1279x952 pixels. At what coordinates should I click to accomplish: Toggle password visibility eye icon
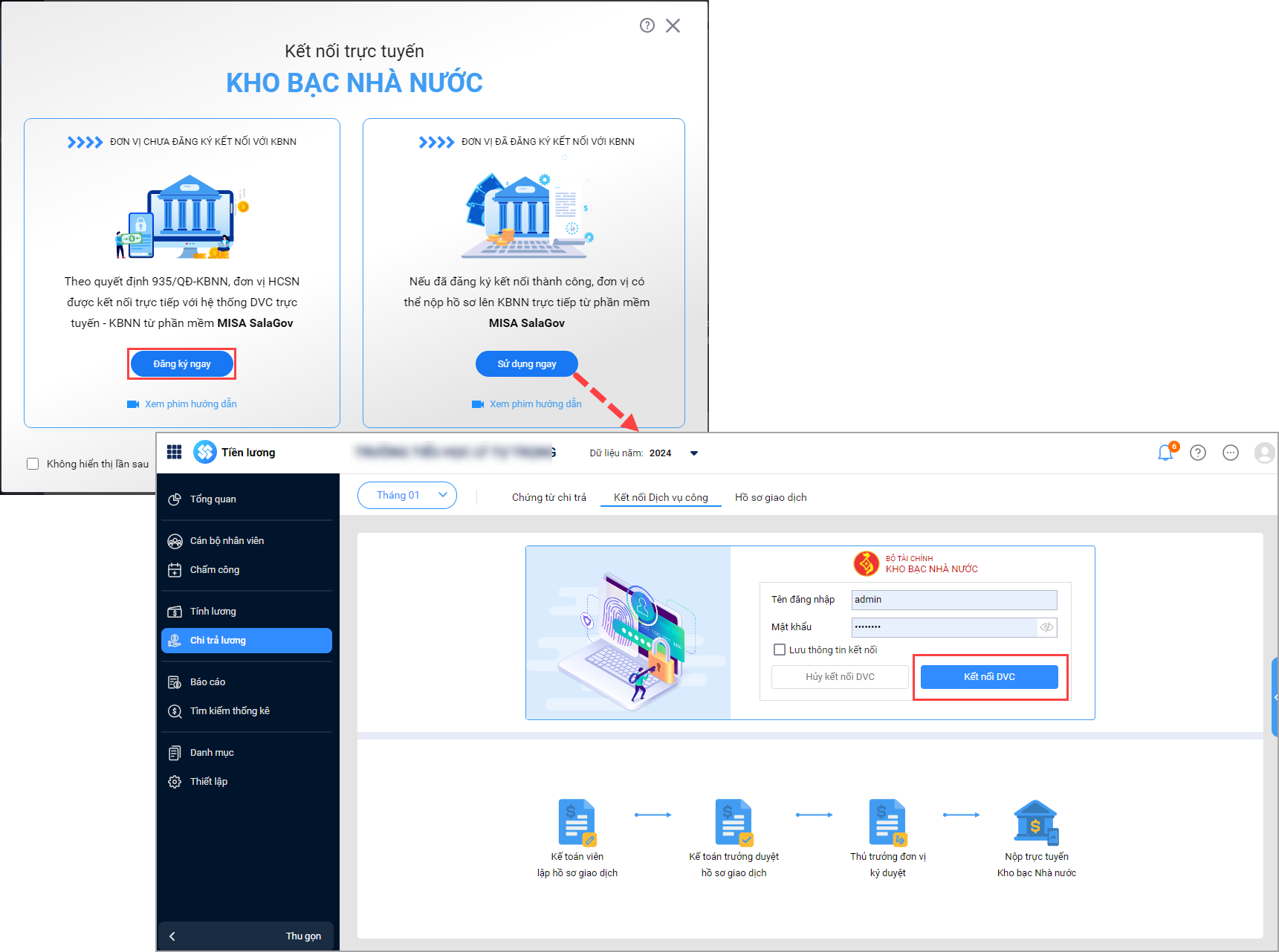1046,627
